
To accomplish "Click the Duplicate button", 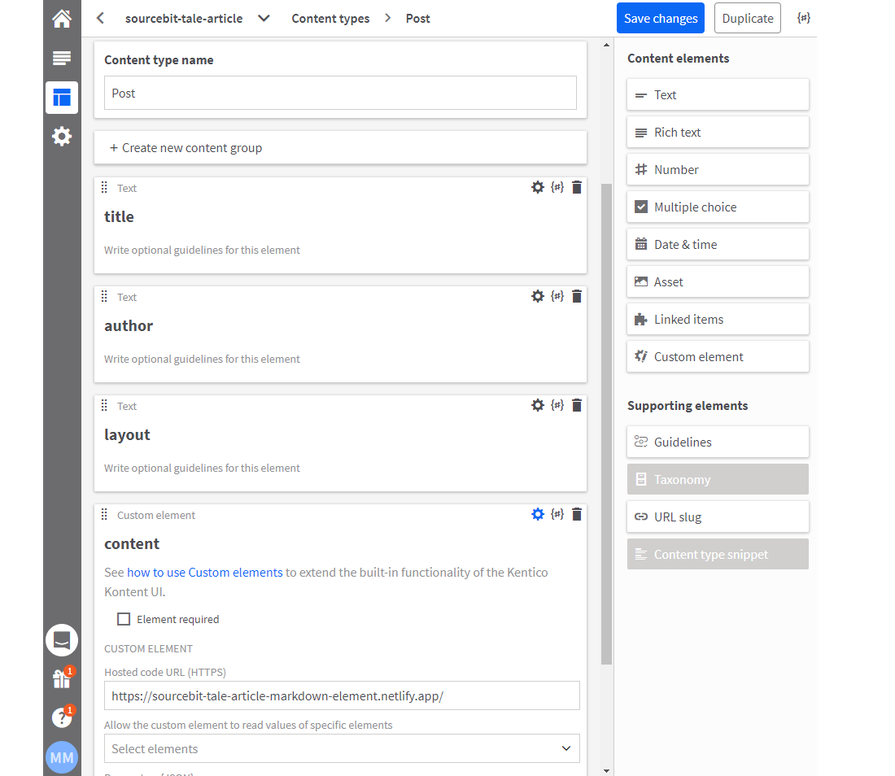I will tap(747, 18).
